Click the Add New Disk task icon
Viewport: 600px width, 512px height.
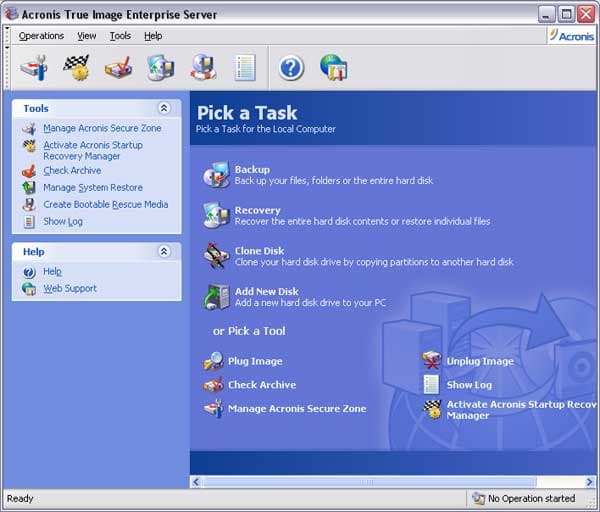[216, 297]
